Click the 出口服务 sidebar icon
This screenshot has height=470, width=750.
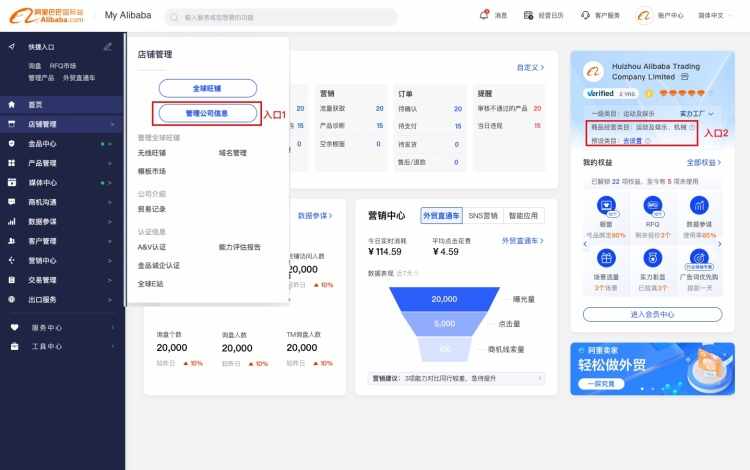click(12, 299)
